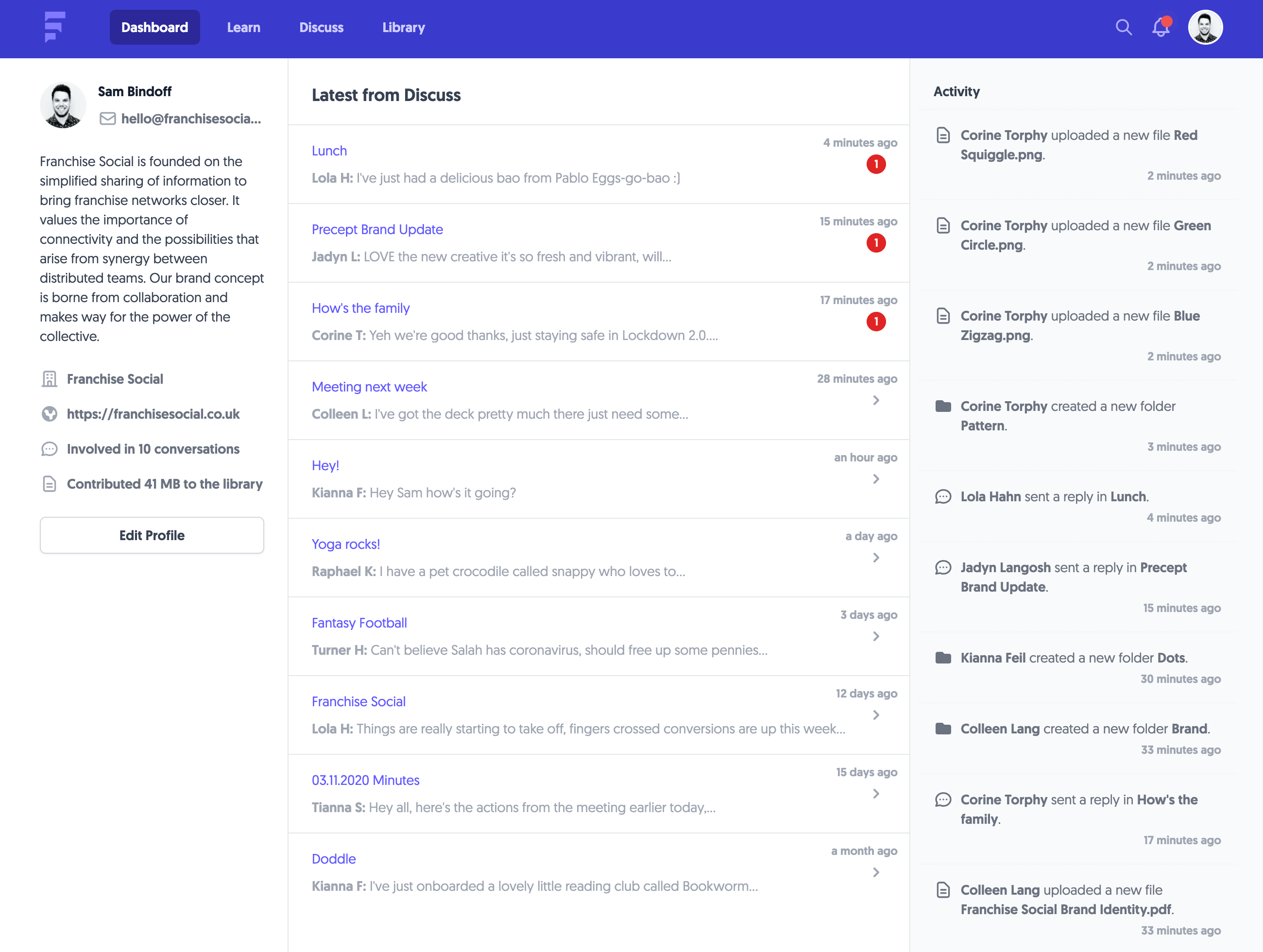This screenshot has height=952, width=1263.
Task: Click the chat bubble icon by conversations
Action: (50, 449)
